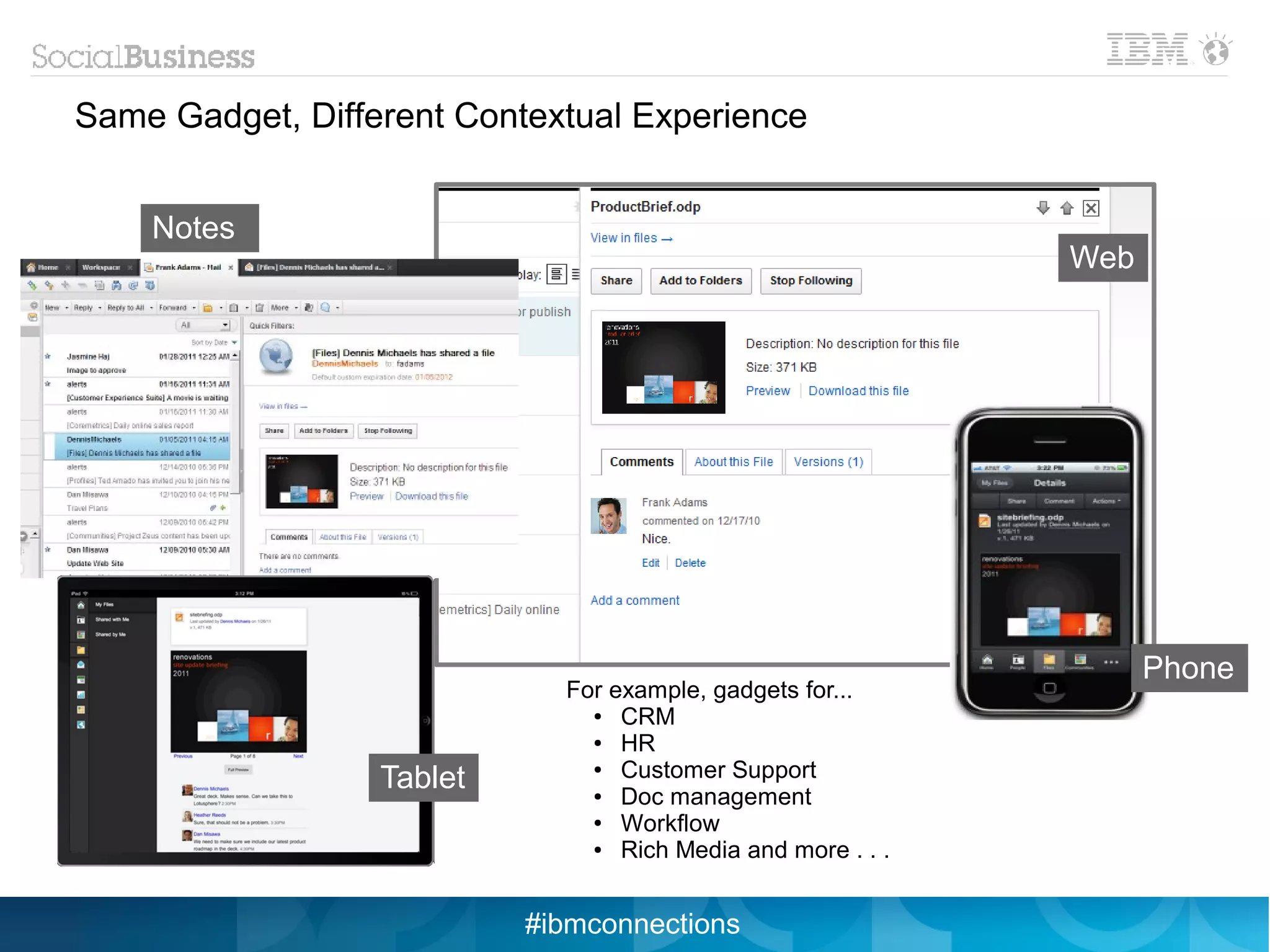This screenshot has width=1270, height=952.
Task: Select the Frank Adams - Mail tab
Action: click(188, 267)
